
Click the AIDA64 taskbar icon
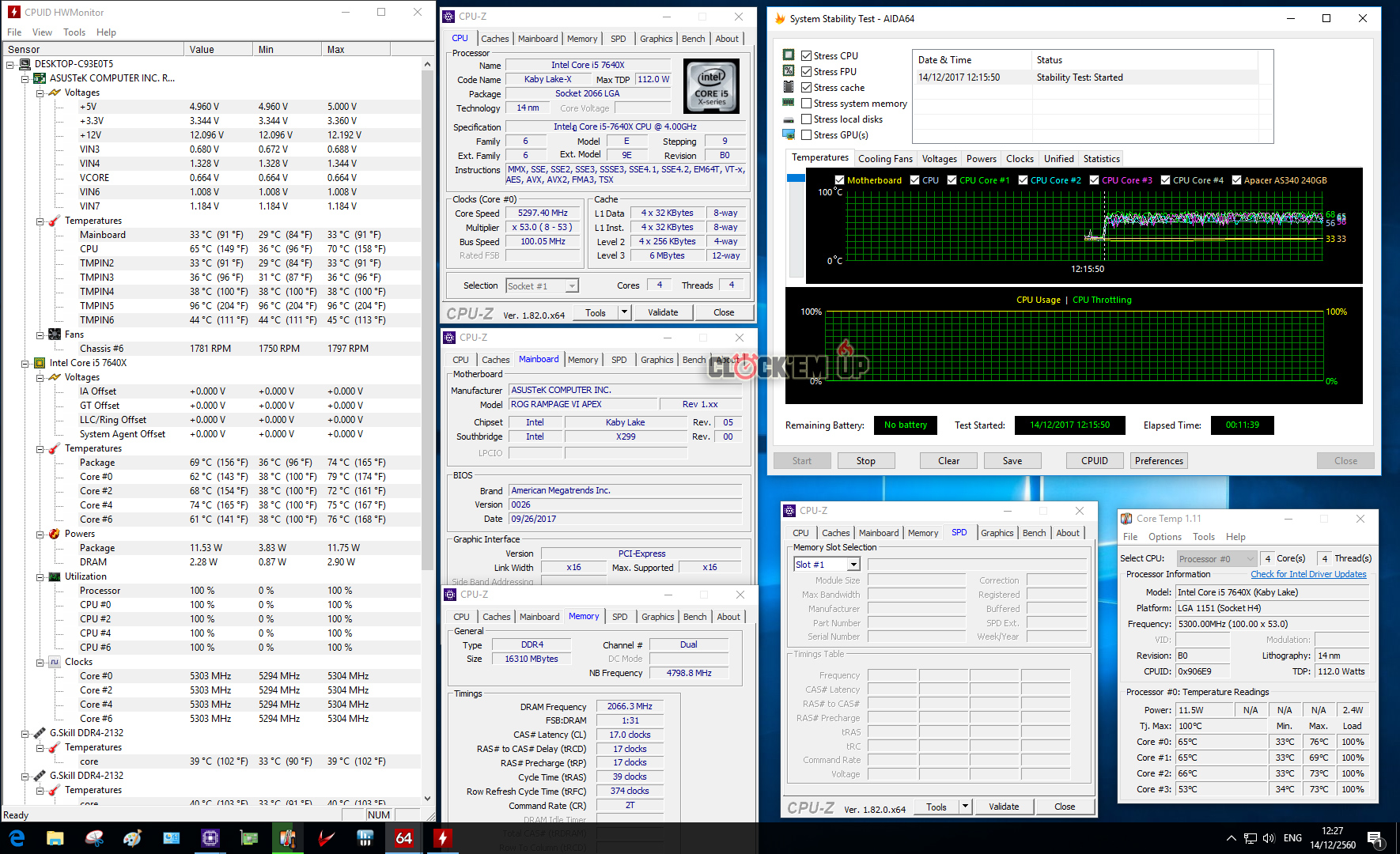[403, 837]
